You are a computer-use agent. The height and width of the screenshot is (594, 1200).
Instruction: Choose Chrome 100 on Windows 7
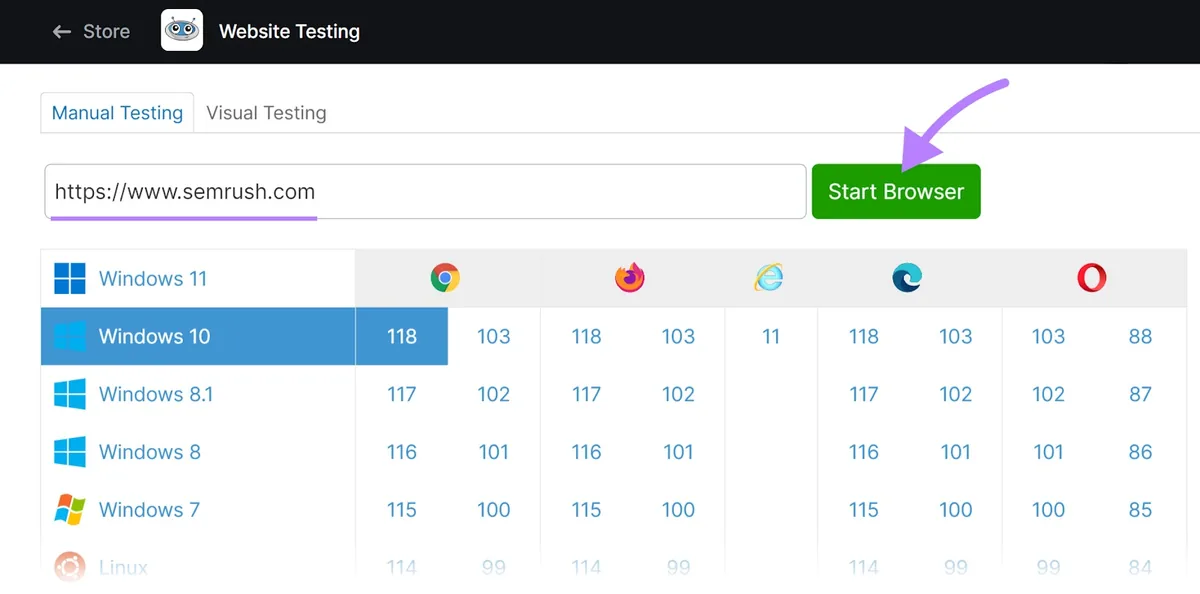coord(494,510)
